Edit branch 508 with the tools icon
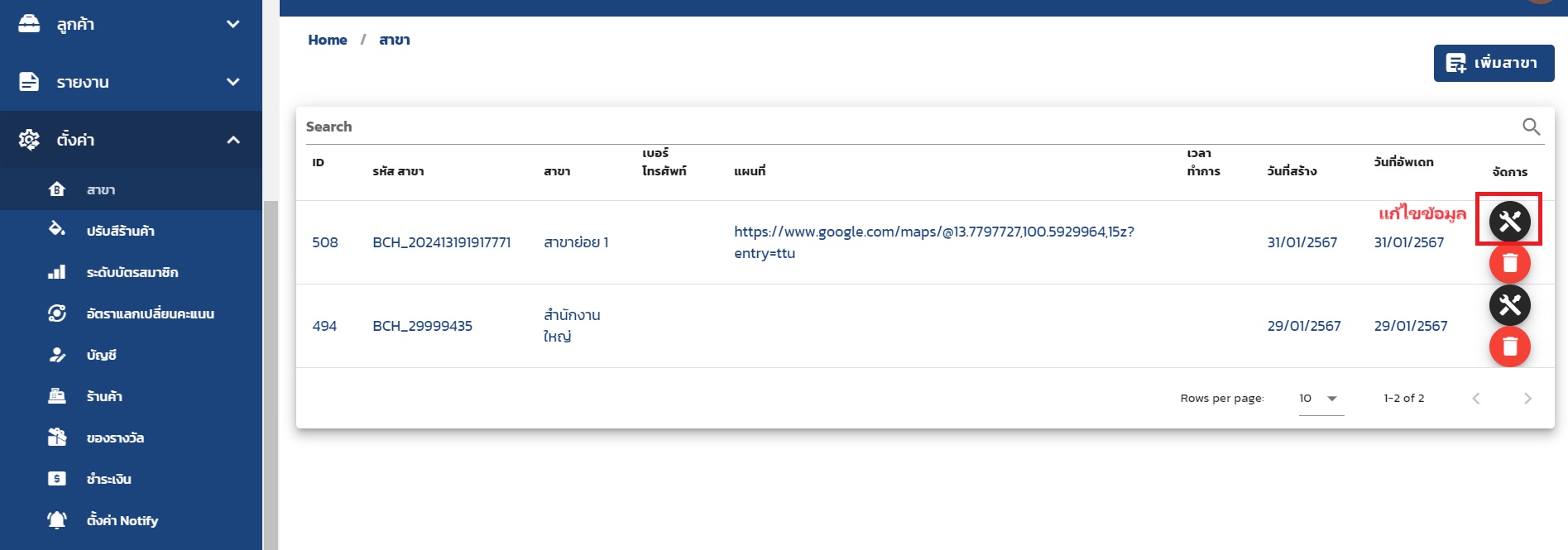Viewport: 1568px width, 550px height. [x=1509, y=222]
